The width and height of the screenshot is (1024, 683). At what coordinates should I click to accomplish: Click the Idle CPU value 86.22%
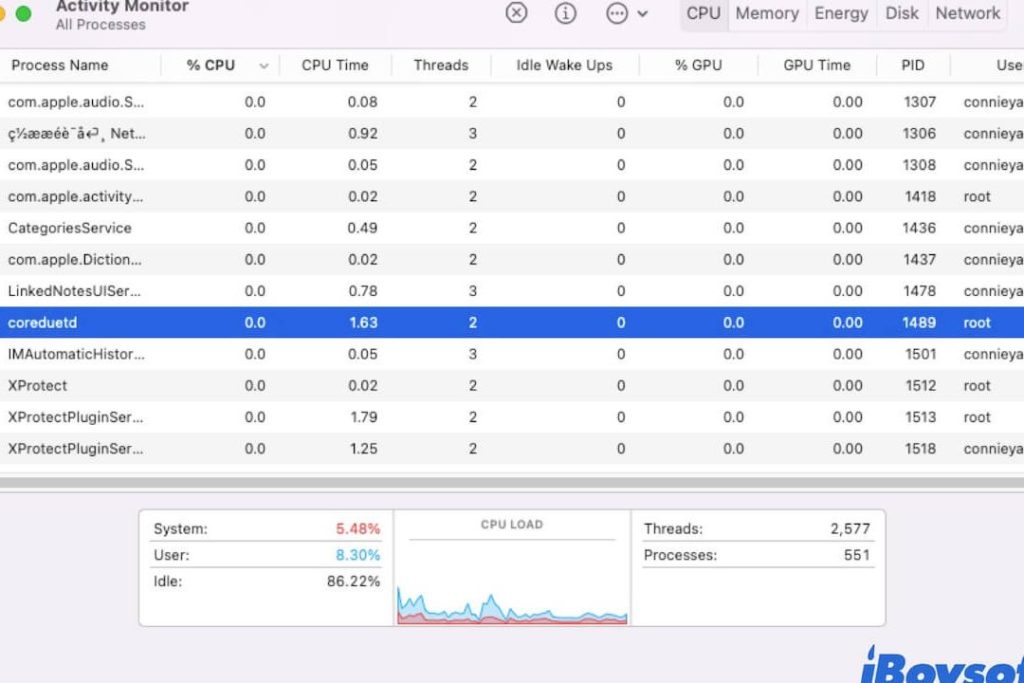click(x=353, y=581)
